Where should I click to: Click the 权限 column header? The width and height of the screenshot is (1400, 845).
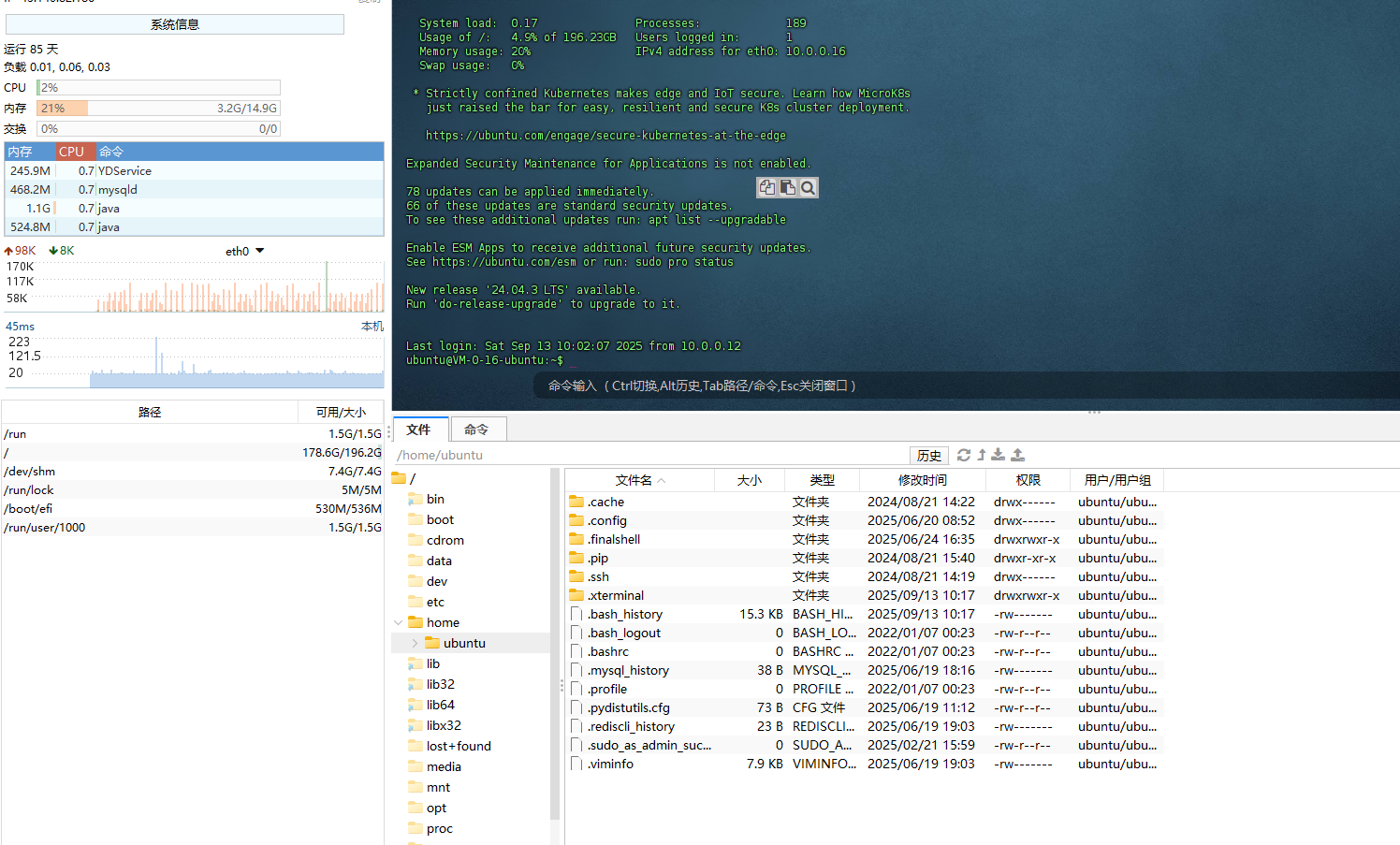coord(1028,480)
